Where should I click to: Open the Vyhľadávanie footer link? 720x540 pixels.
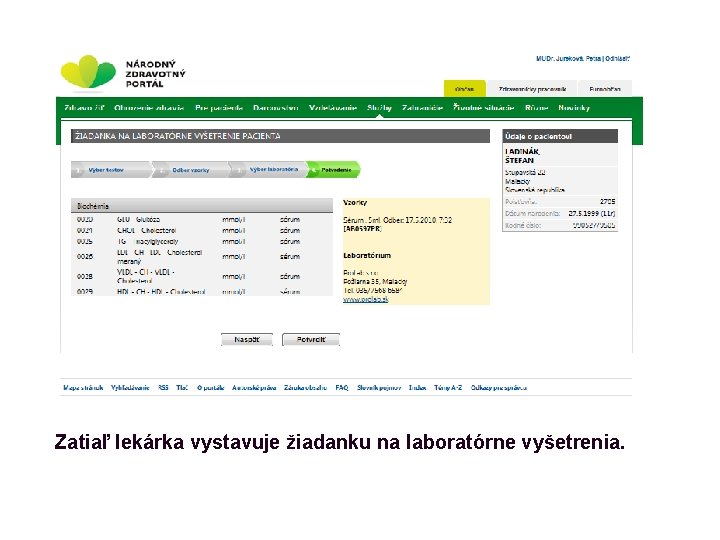click(x=130, y=388)
